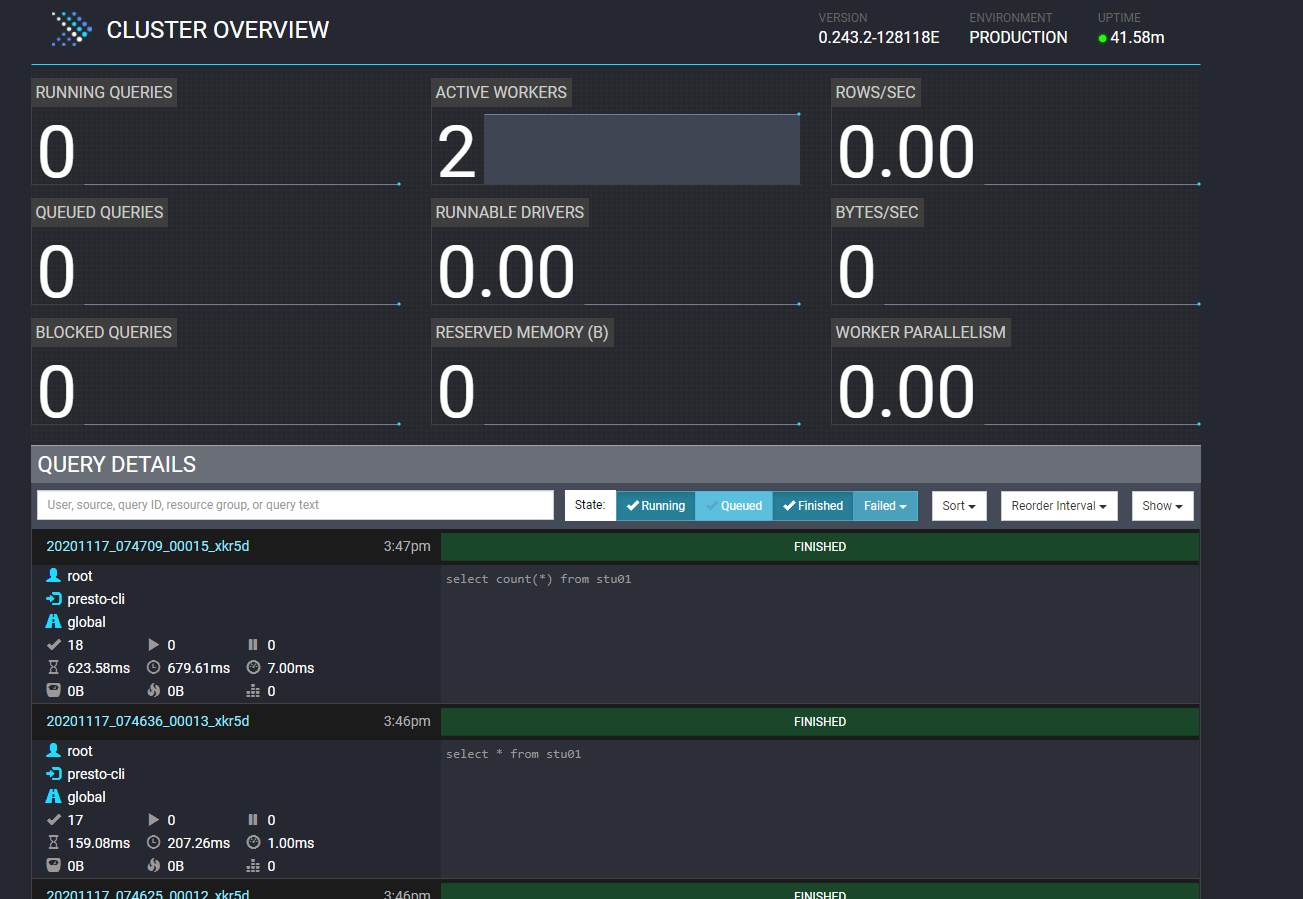Viewport: 1303px width, 899px height.
Task: Click user icon beside root in query 00015
Action: pyautogui.click(x=54, y=576)
